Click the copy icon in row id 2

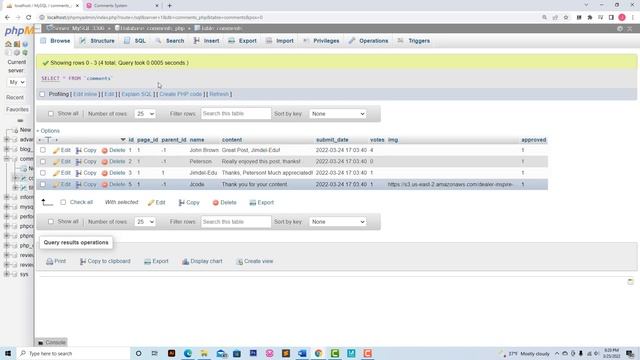point(79,162)
